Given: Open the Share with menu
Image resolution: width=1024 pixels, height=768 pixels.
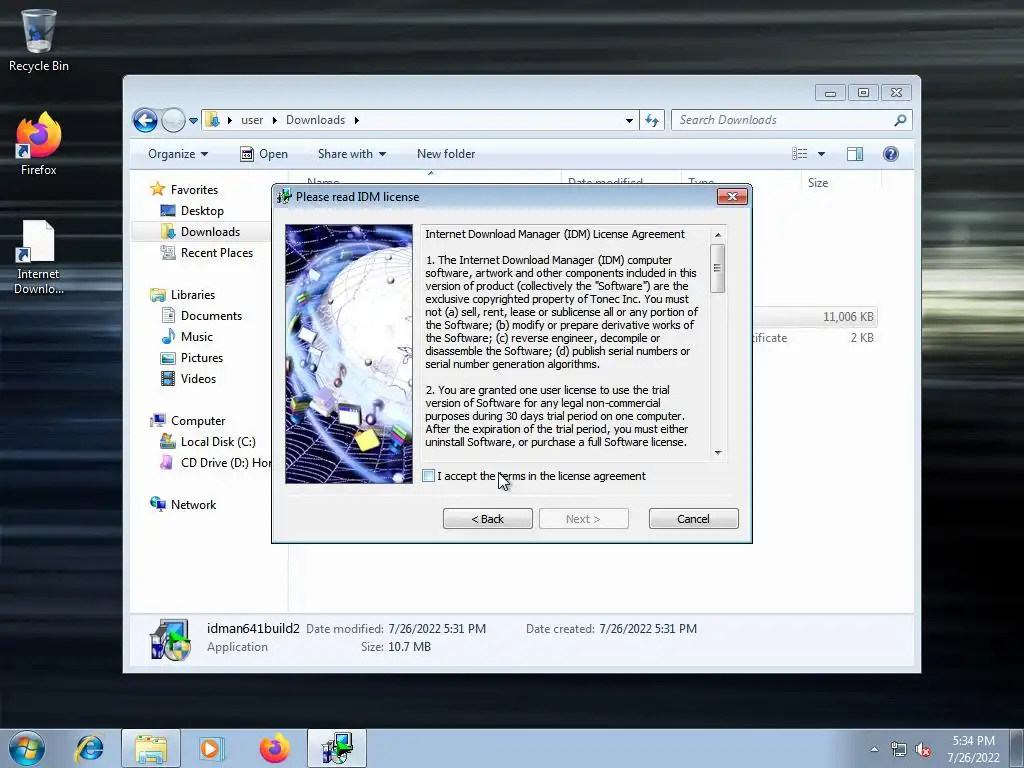Looking at the screenshot, I should pos(351,154).
